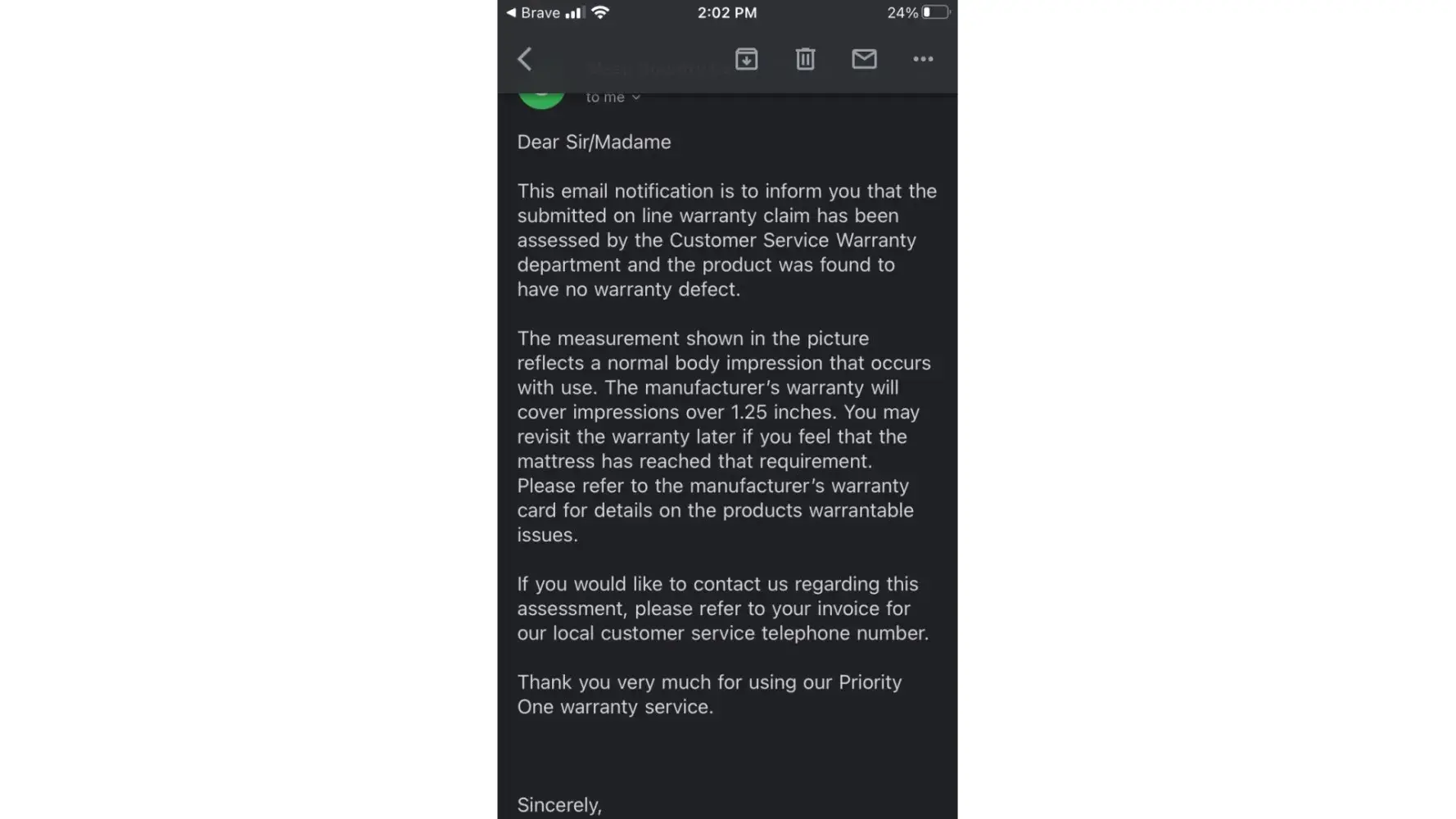This screenshot has height=819, width=1456.
Task: Expand recipient details next to "to me"
Action: pos(636,97)
